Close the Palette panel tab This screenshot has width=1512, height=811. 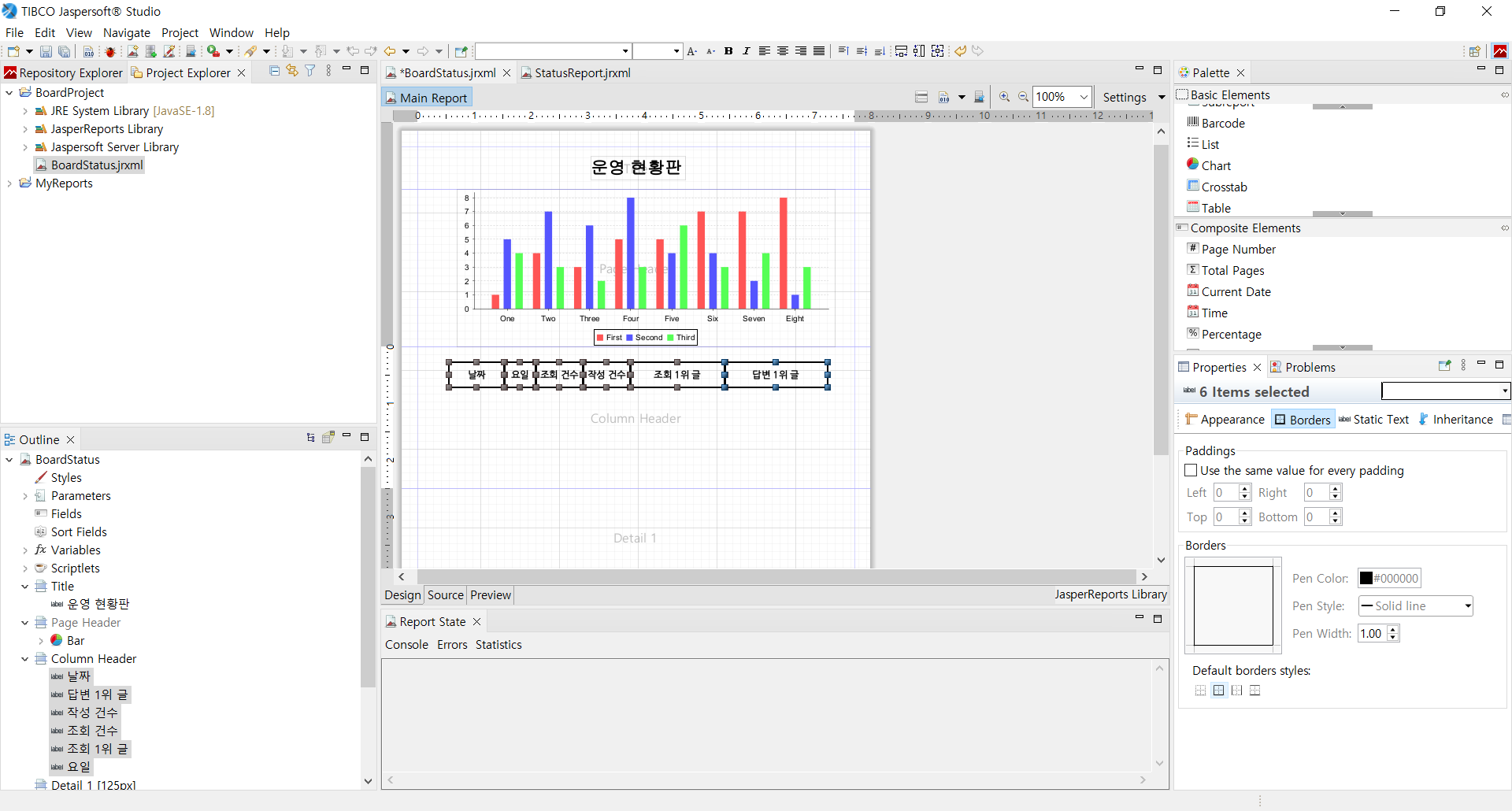coord(1240,72)
